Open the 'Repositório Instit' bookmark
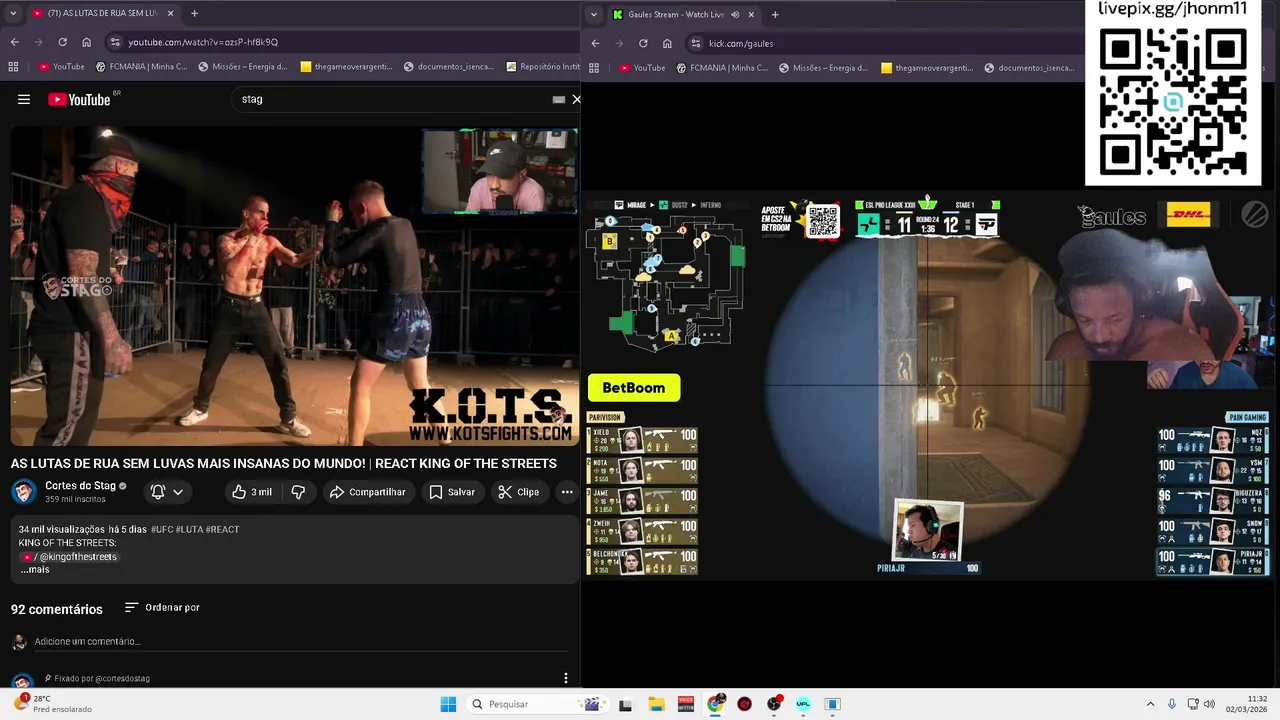 coord(543,67)
